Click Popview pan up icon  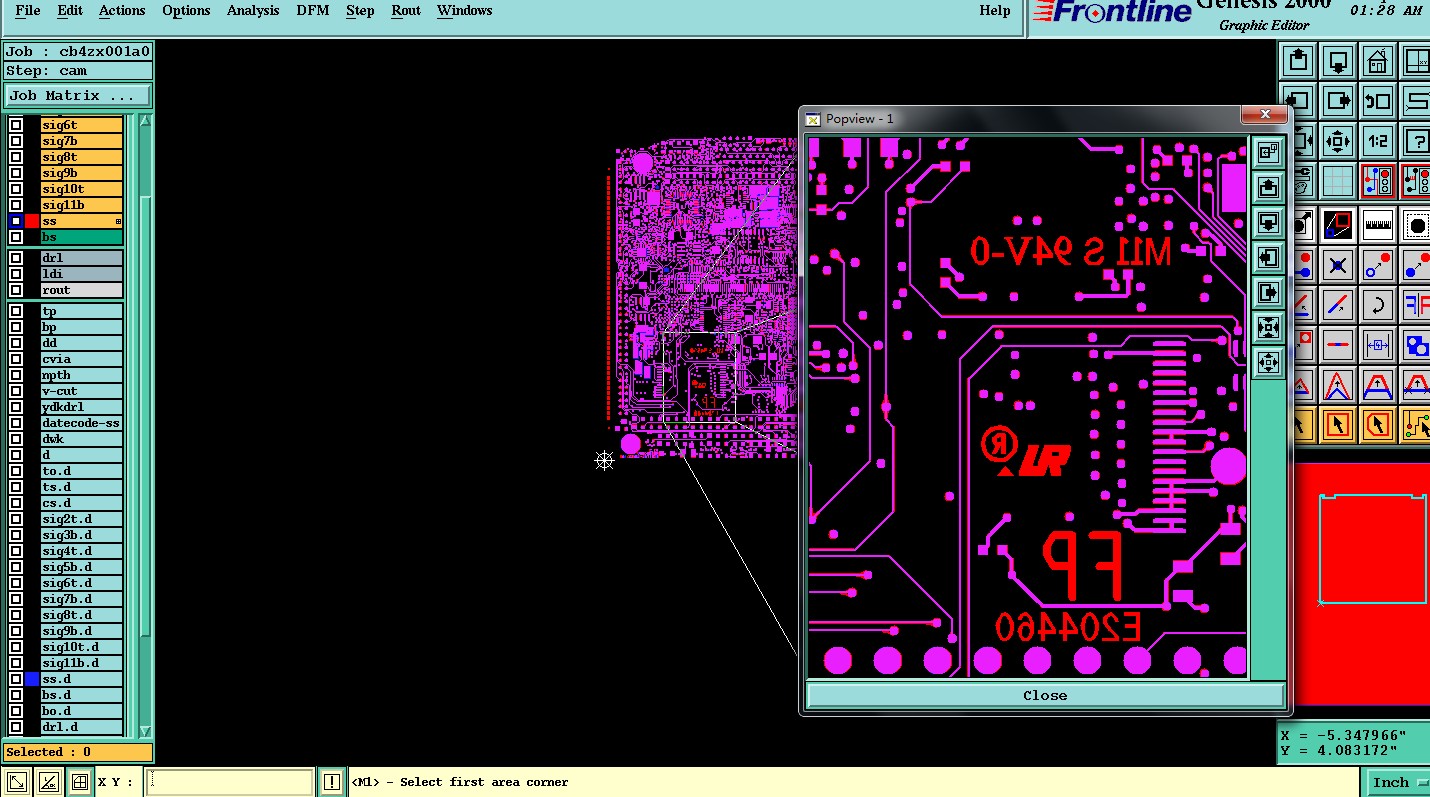[1268, 187]
